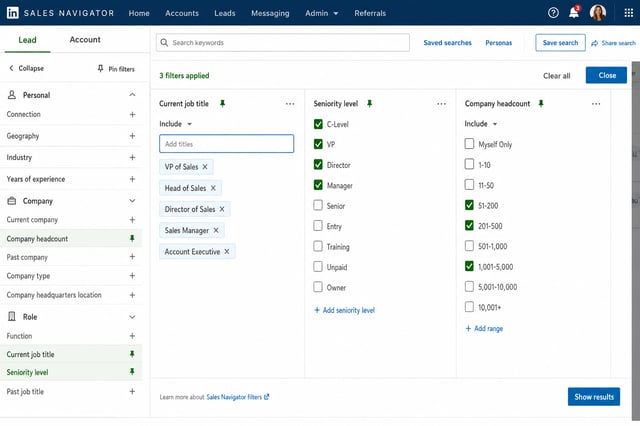Check the 10,001+ headcount checkbox
Screen dimensions: 640x426
(469, 307)
